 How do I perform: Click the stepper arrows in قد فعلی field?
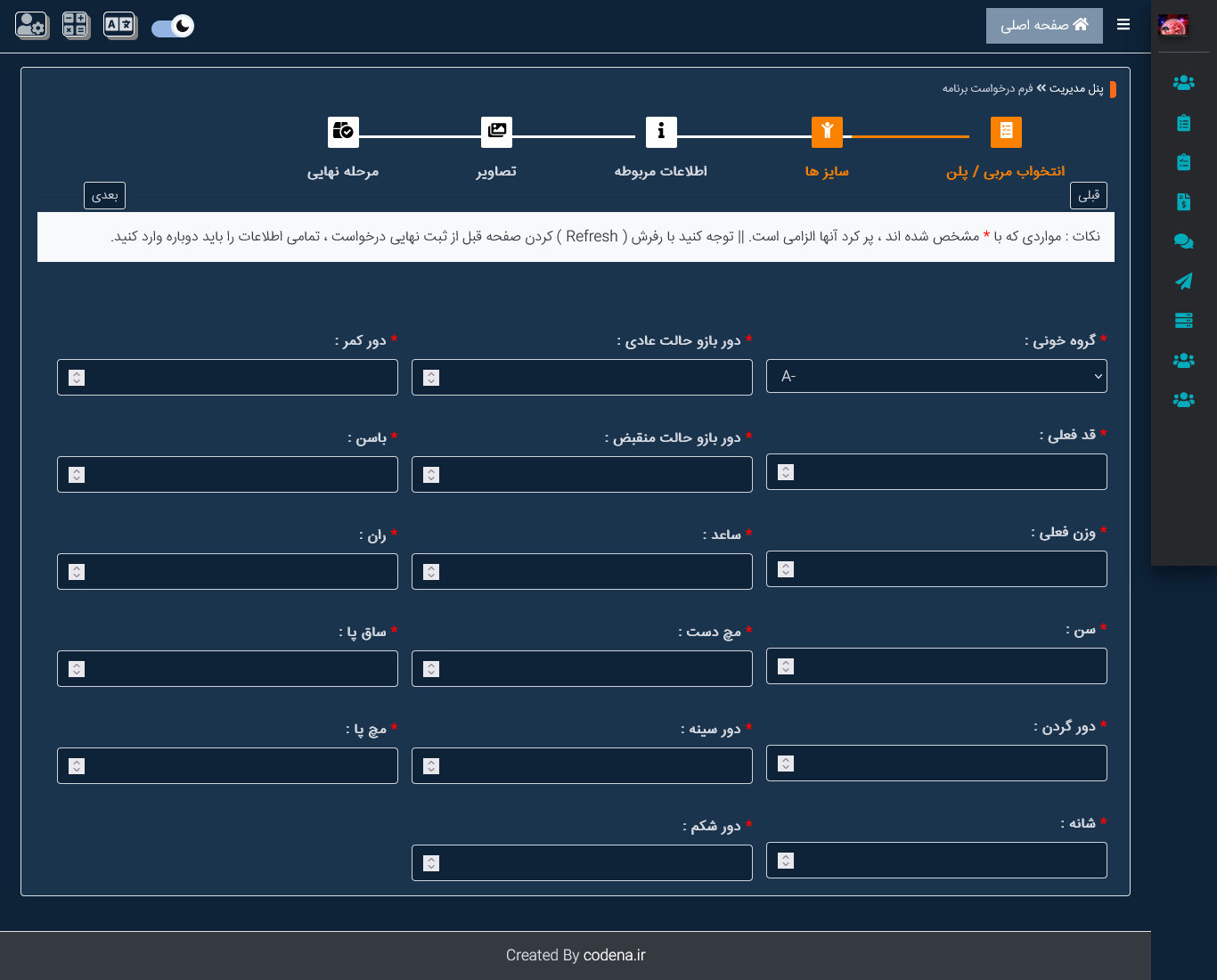786,472
